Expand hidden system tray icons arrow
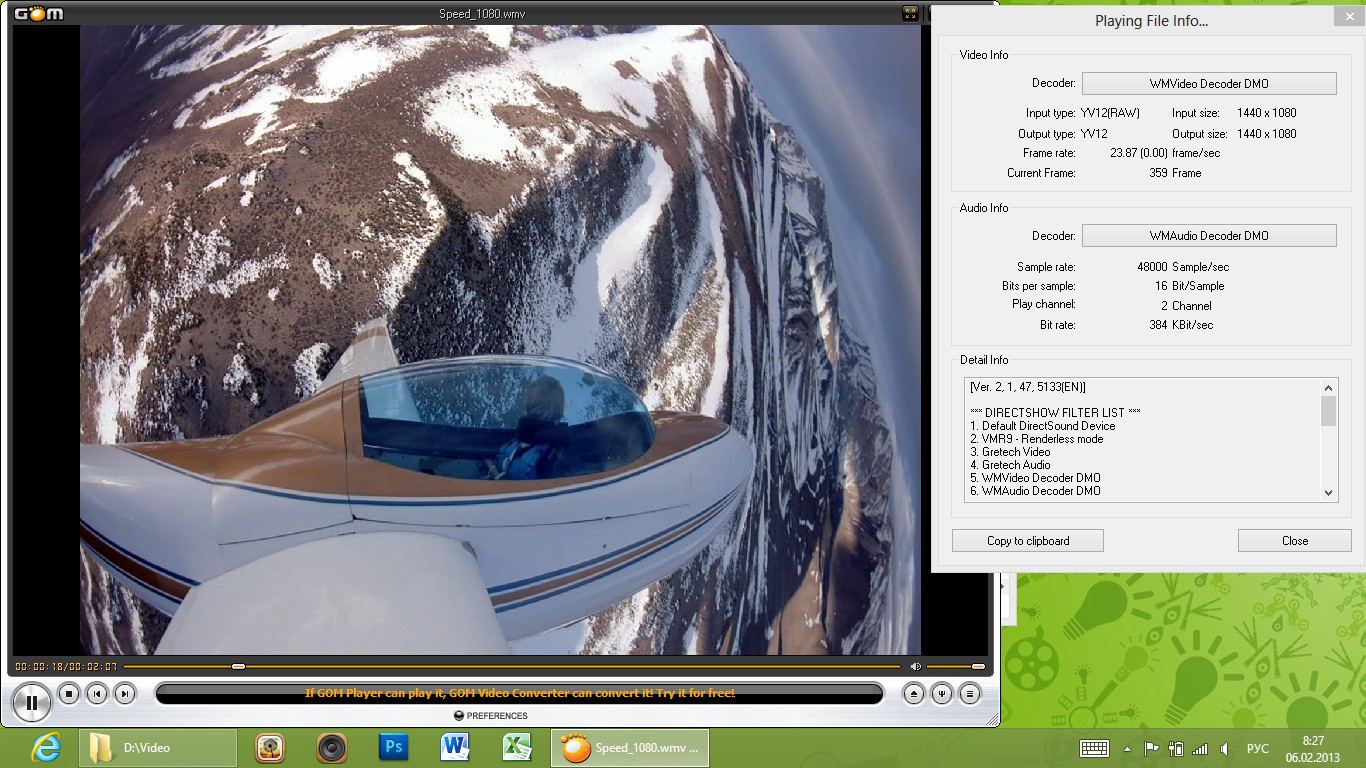1366x768 pixels. [1128, 749]
